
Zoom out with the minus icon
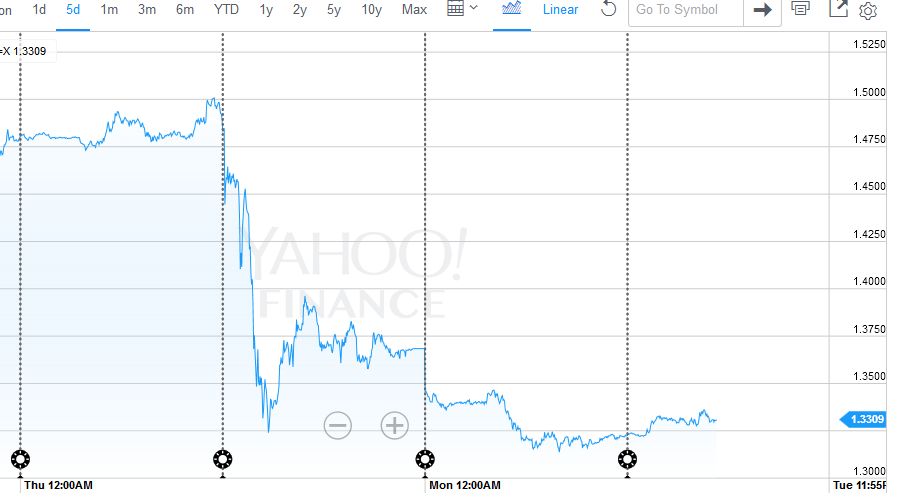[338, 426]
